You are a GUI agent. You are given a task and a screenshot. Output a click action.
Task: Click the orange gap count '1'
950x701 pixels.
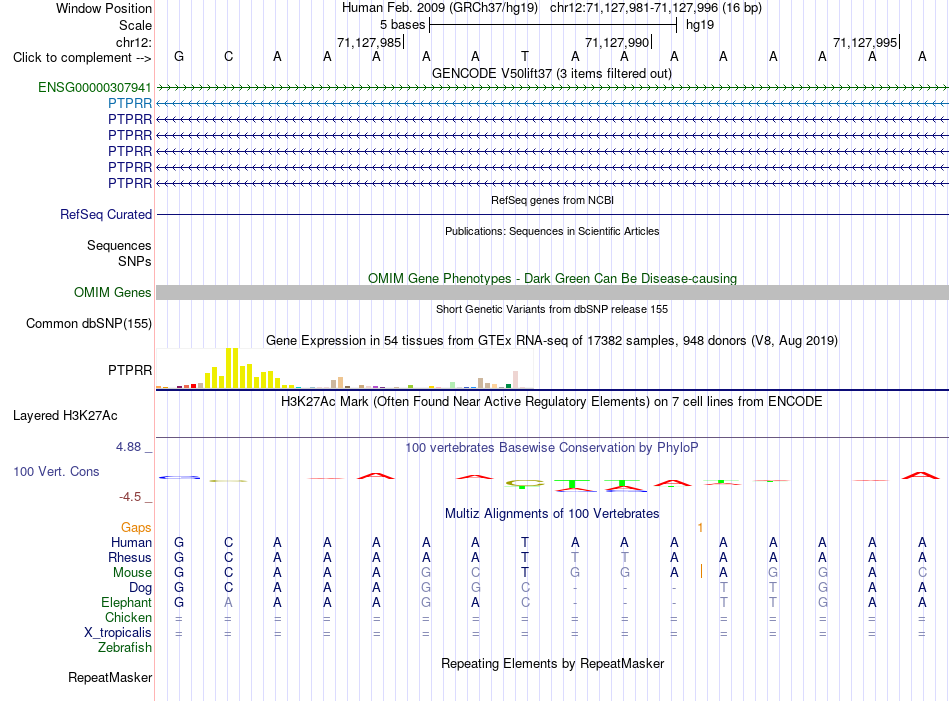700,528
